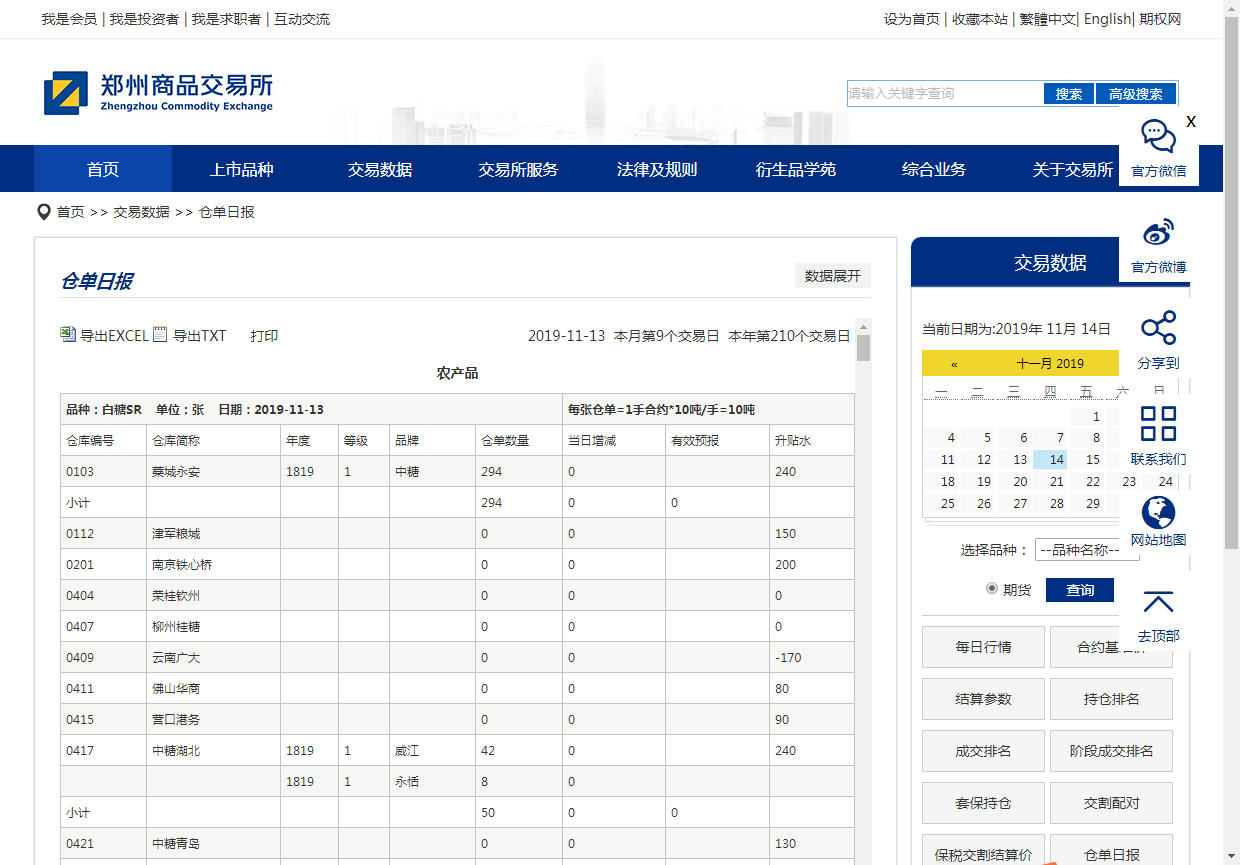Click 我是投资者 top link
The image size is (1240, 865).
[144, 19]
